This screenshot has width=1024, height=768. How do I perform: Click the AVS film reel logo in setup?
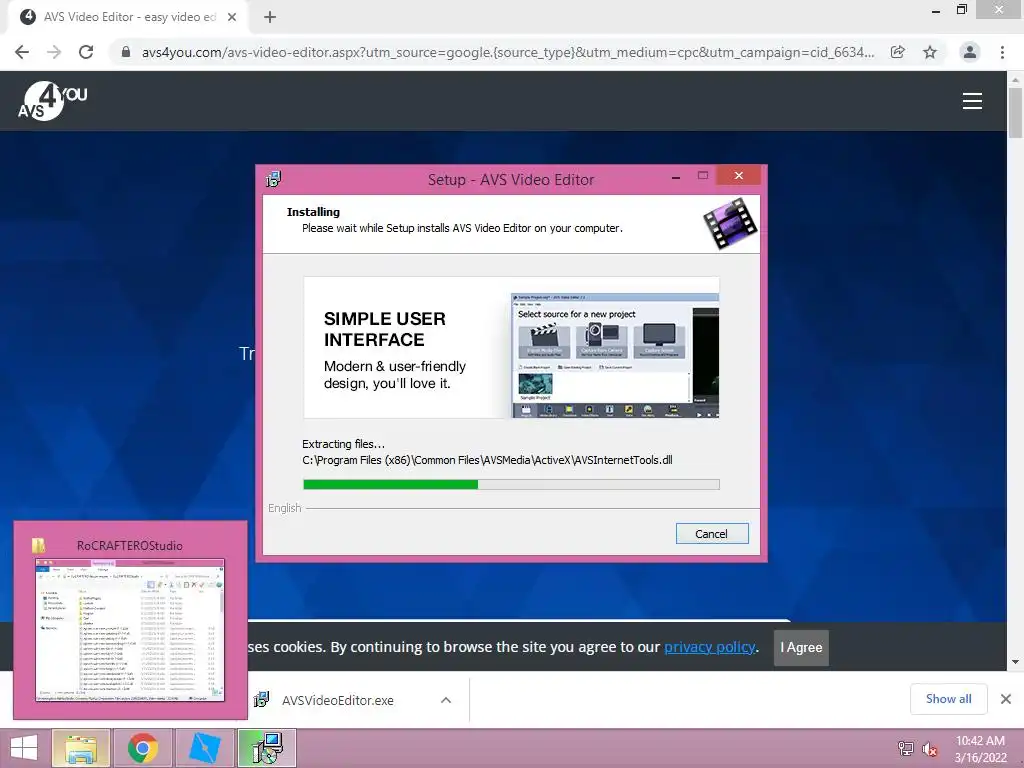point(730,224)
